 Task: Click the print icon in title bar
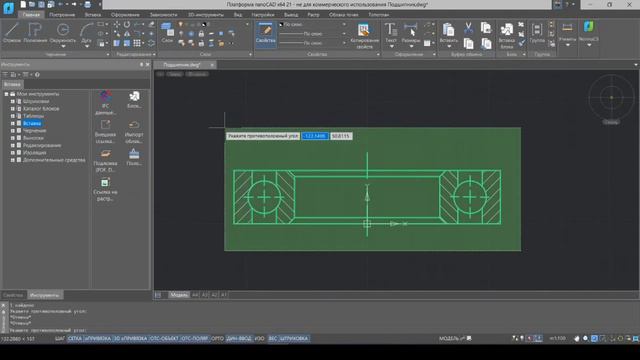click(x=87, y=4)
